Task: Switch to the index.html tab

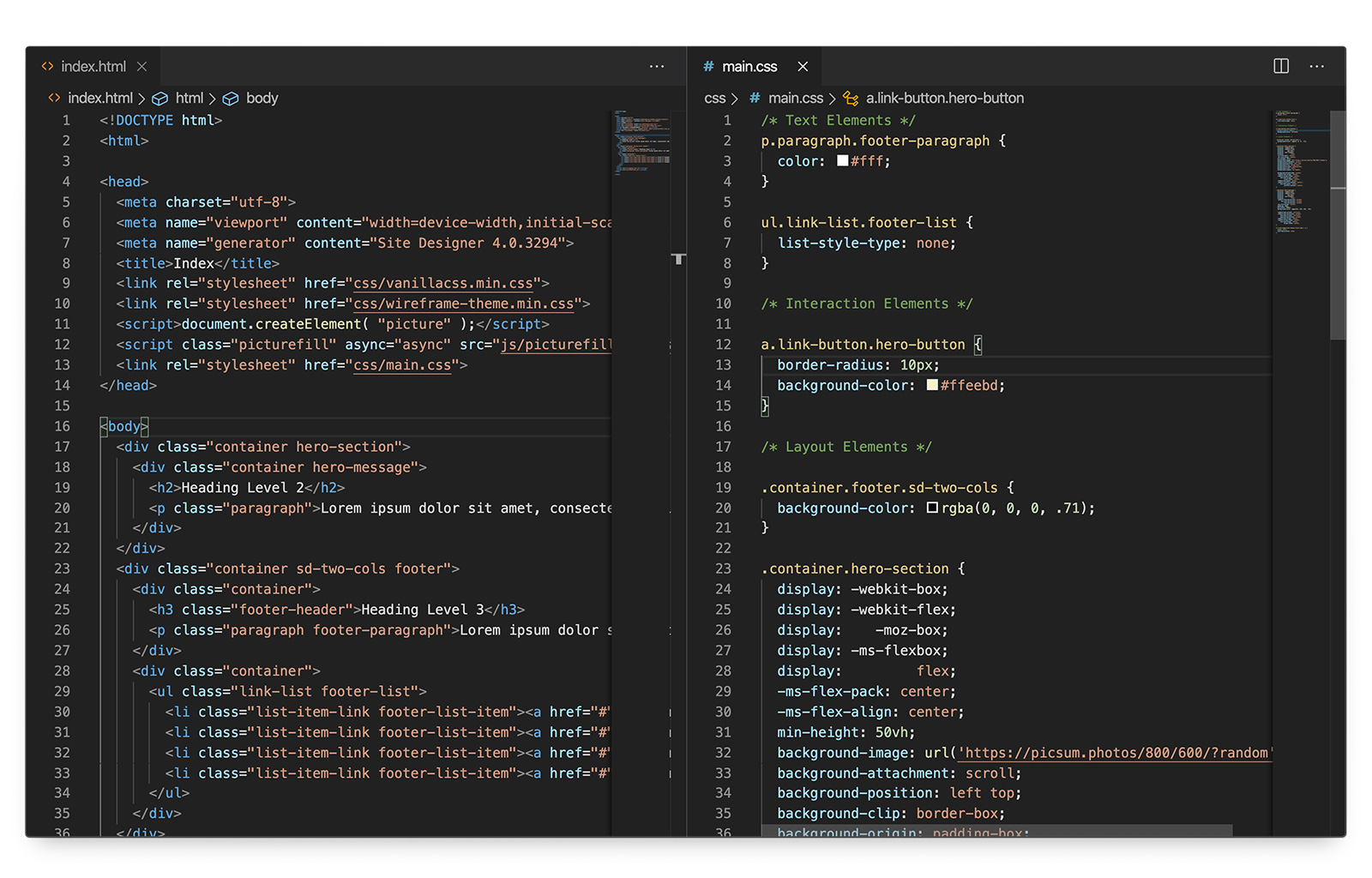Action: tap(94, 66)
